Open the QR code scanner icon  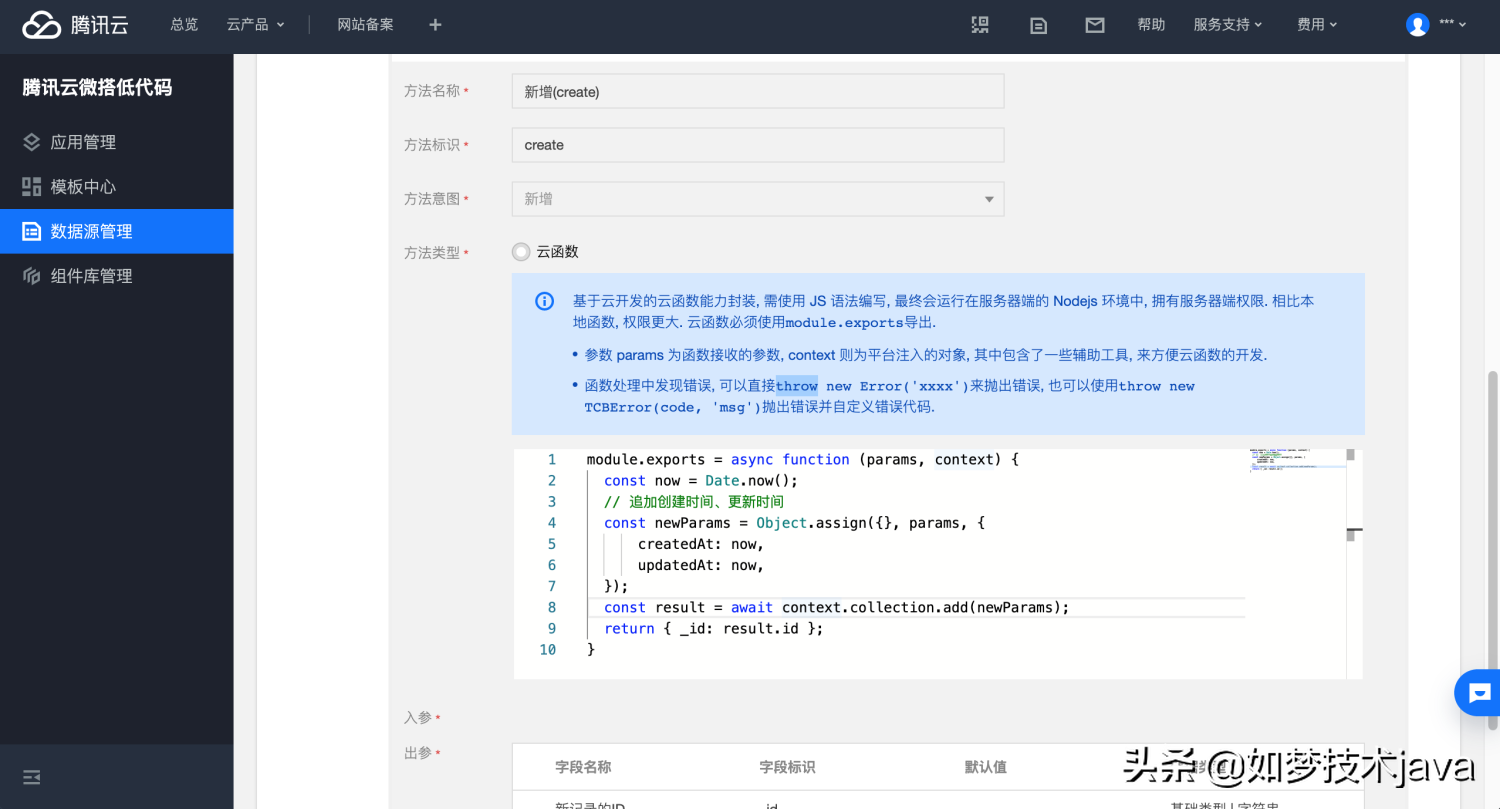pyautogui.click(x=980, y=25)
